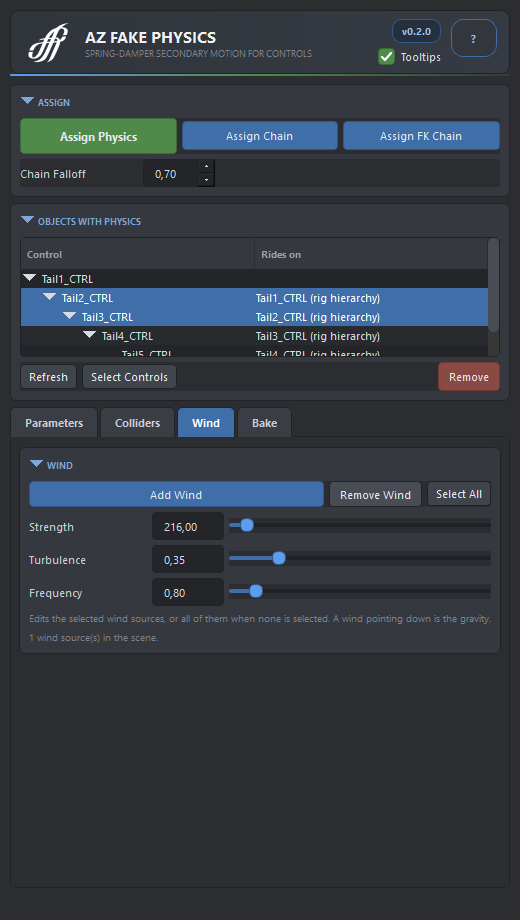Image resolution: width=520 pixels, height=920 pixels.
Task: Click the Add Wind button
Action: pos(176,495)
